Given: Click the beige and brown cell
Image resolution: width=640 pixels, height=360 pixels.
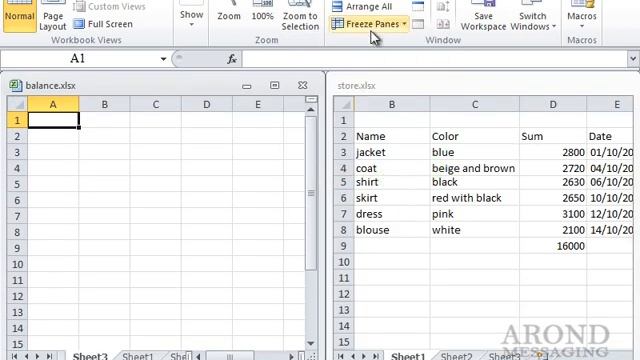Looking at the screenshot, I should coord(475,168).
